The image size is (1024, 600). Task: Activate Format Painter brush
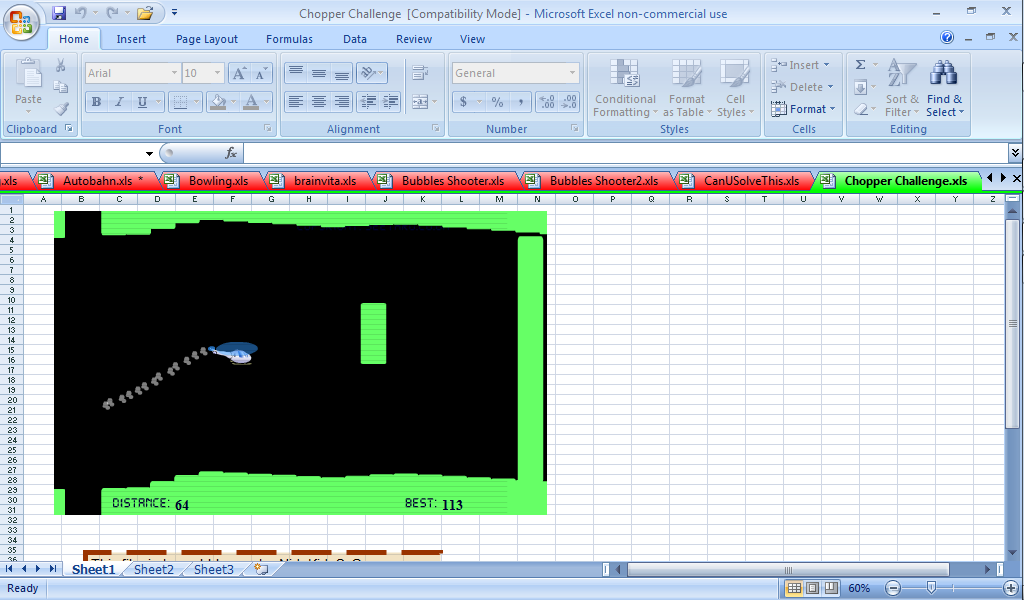coord(61,108)
